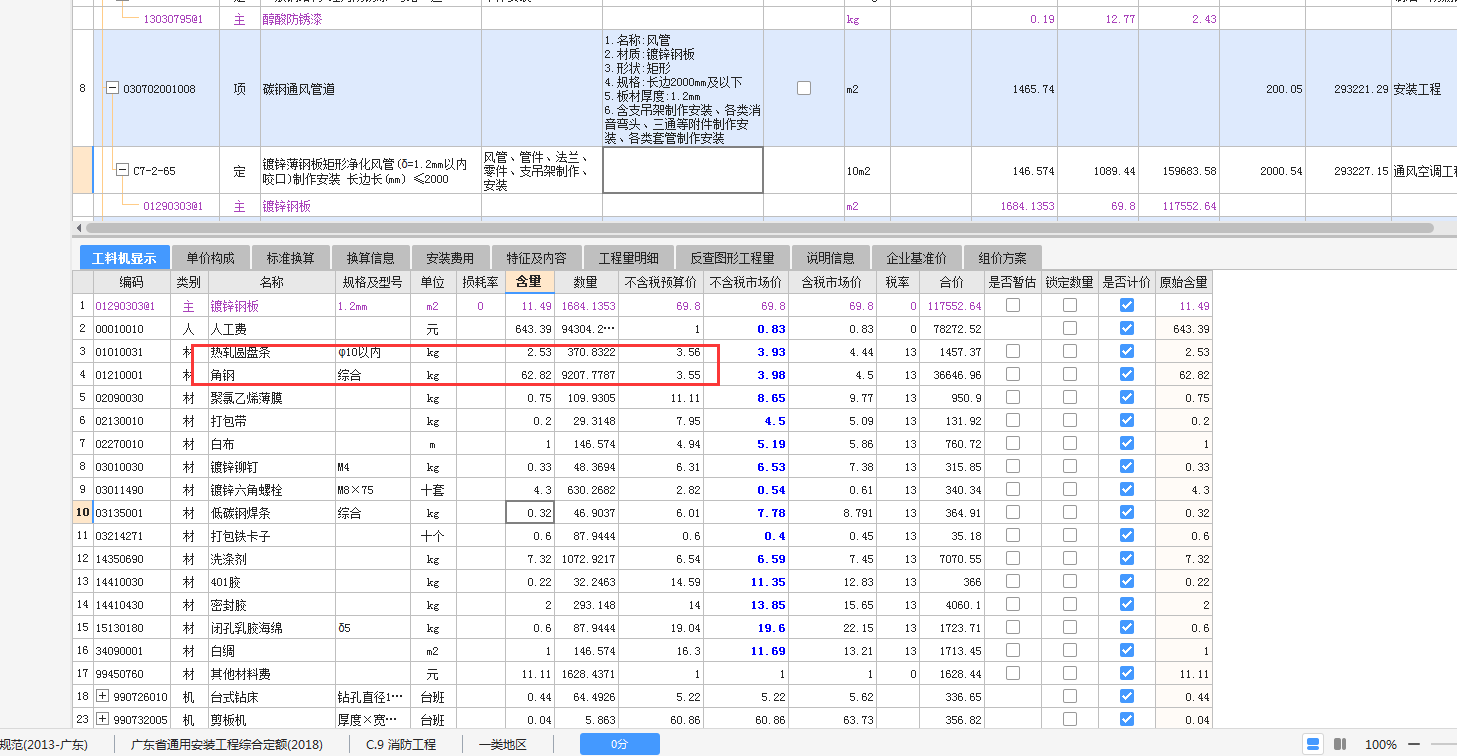Click 一类地区 in status bar
The image size is (1457, 756).
click(502, 744)
